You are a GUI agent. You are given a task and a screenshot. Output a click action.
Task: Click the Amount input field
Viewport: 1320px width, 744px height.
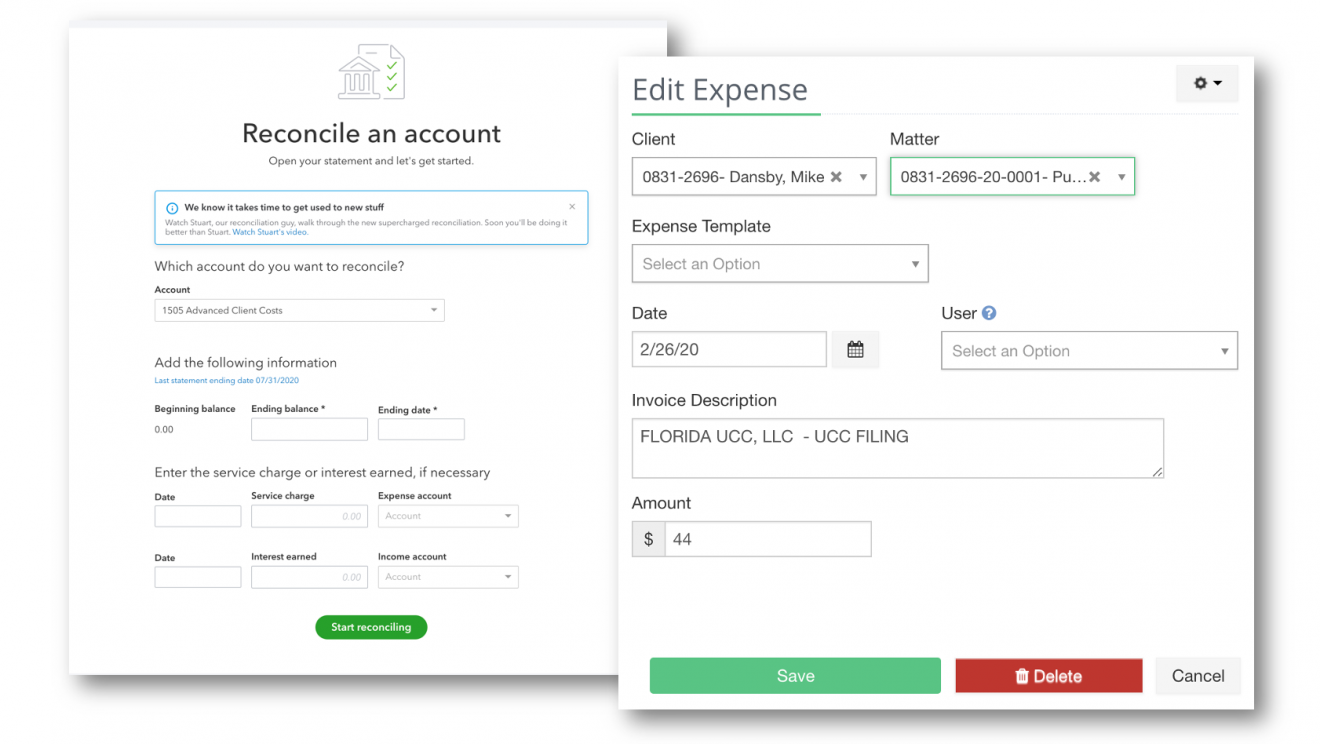[767, 539]
